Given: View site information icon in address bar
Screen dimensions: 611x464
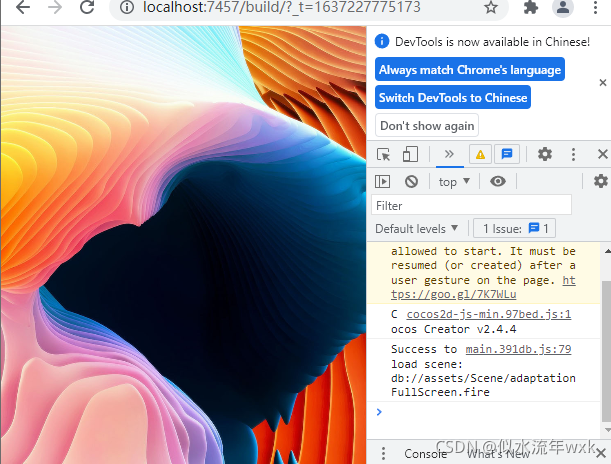Looking at the screenshot, I should tap(127, 7).
